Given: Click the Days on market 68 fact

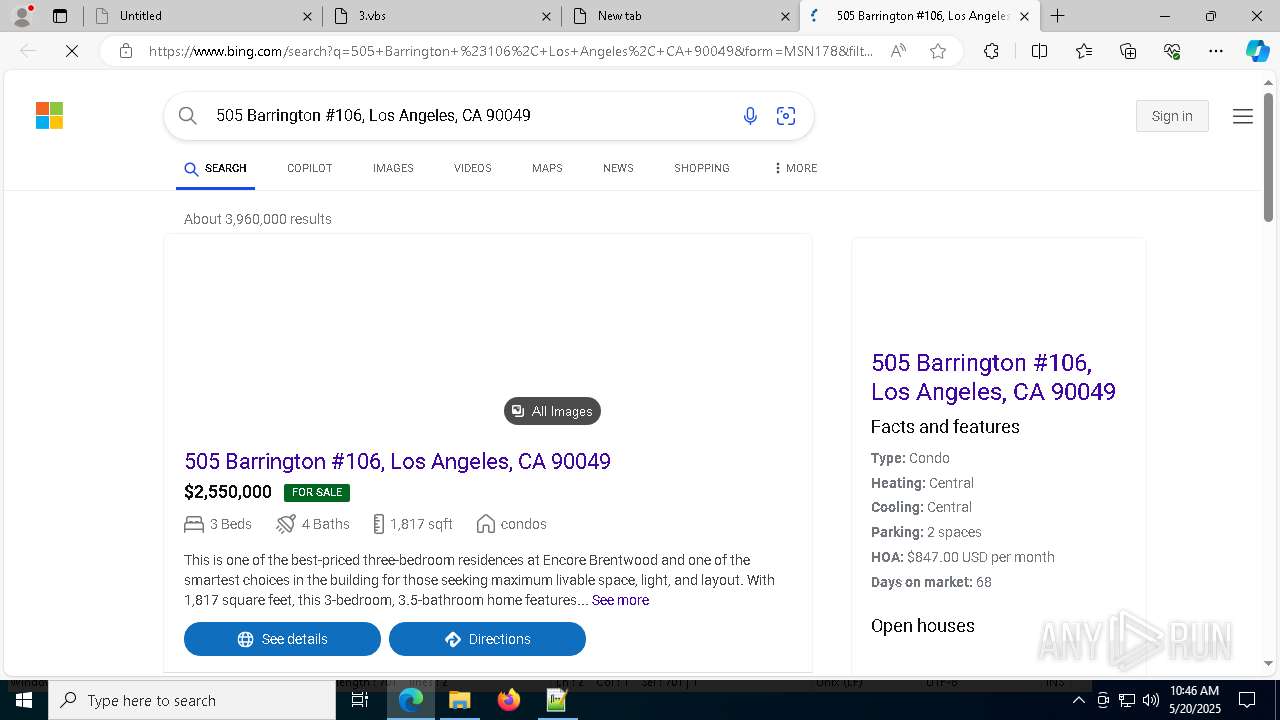Looking at the screenshot, I should 931,582.
